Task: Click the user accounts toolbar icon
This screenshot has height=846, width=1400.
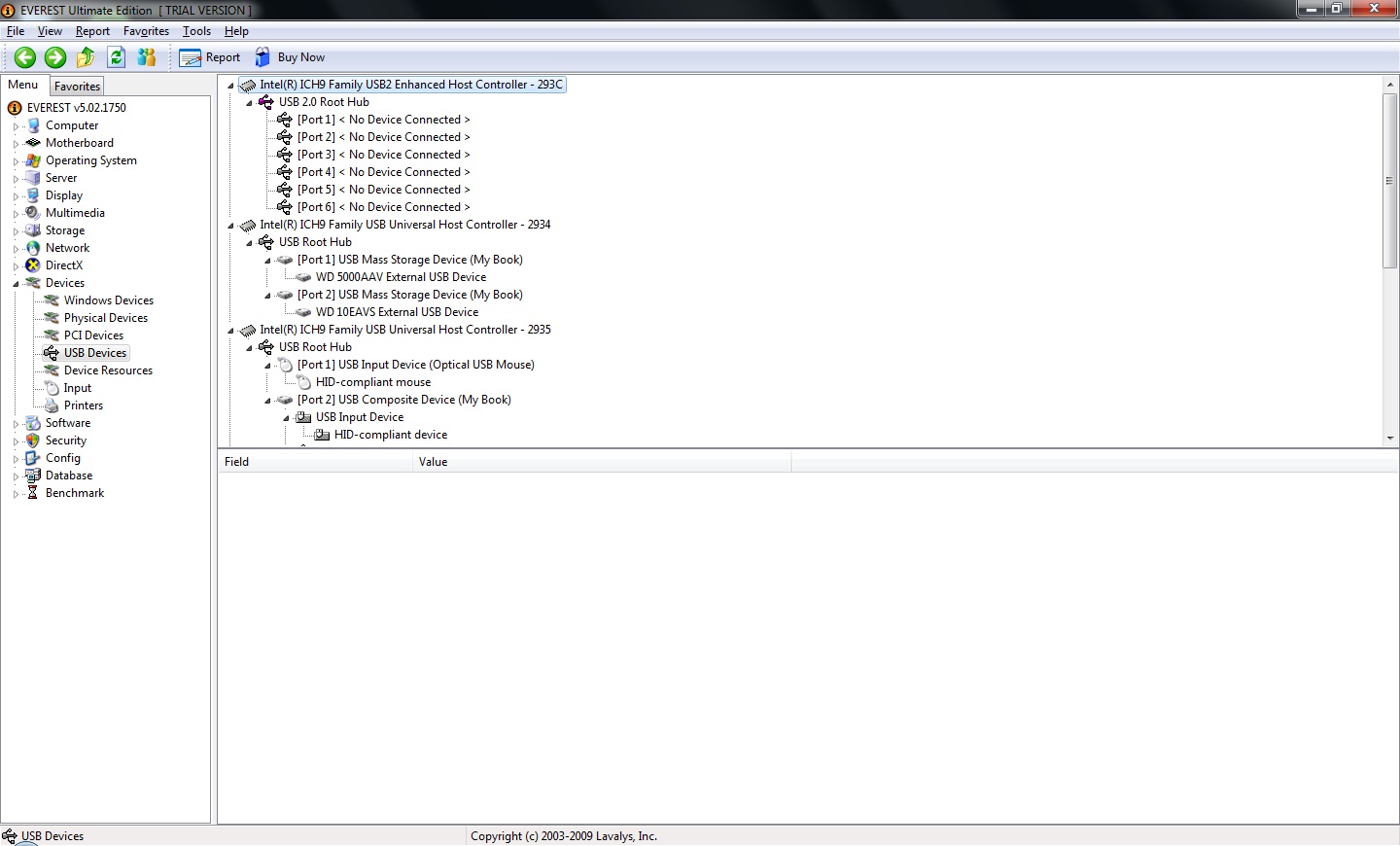Action: [x=147, y=57]
